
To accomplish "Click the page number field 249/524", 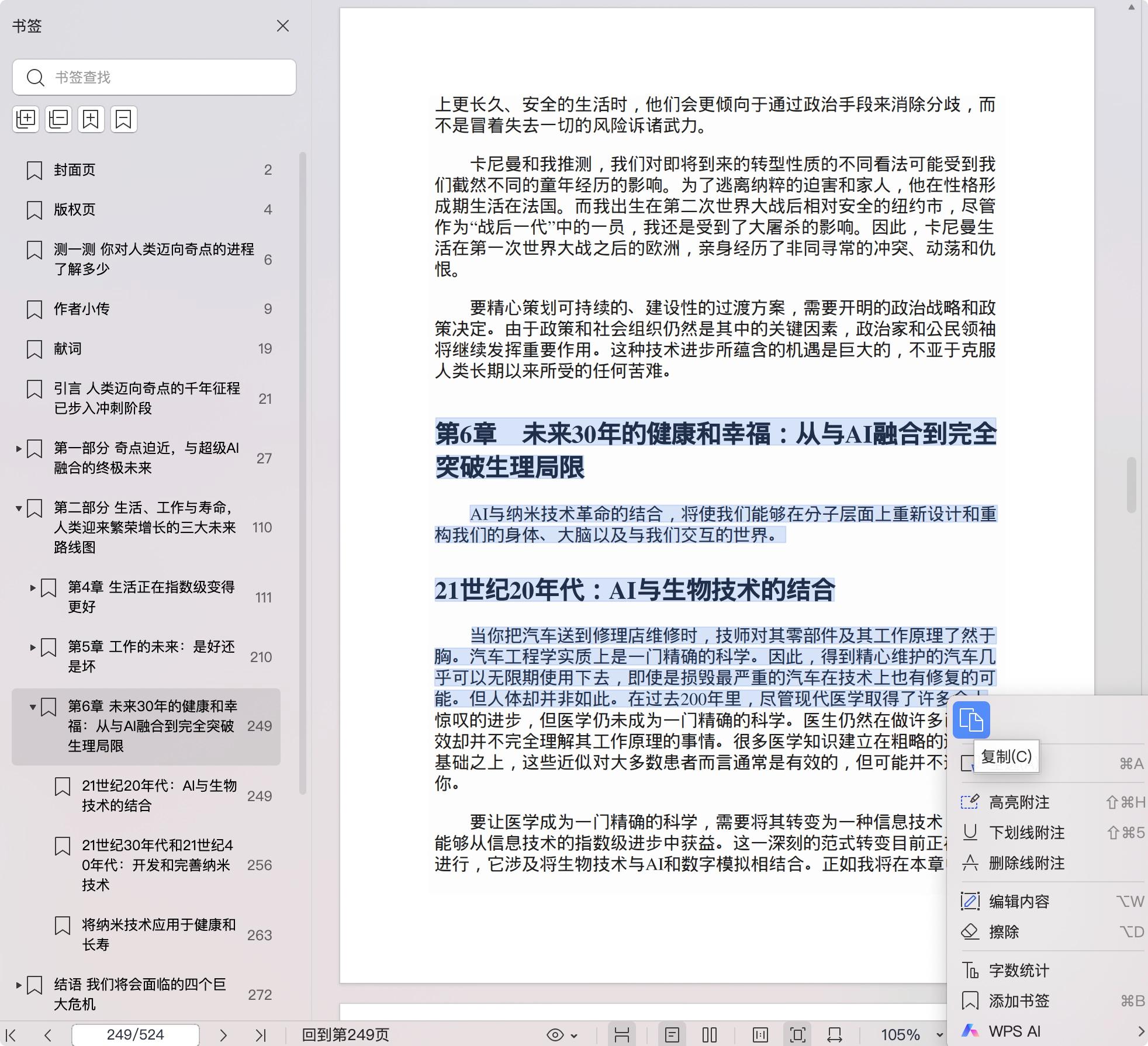I will [136, 1035].
